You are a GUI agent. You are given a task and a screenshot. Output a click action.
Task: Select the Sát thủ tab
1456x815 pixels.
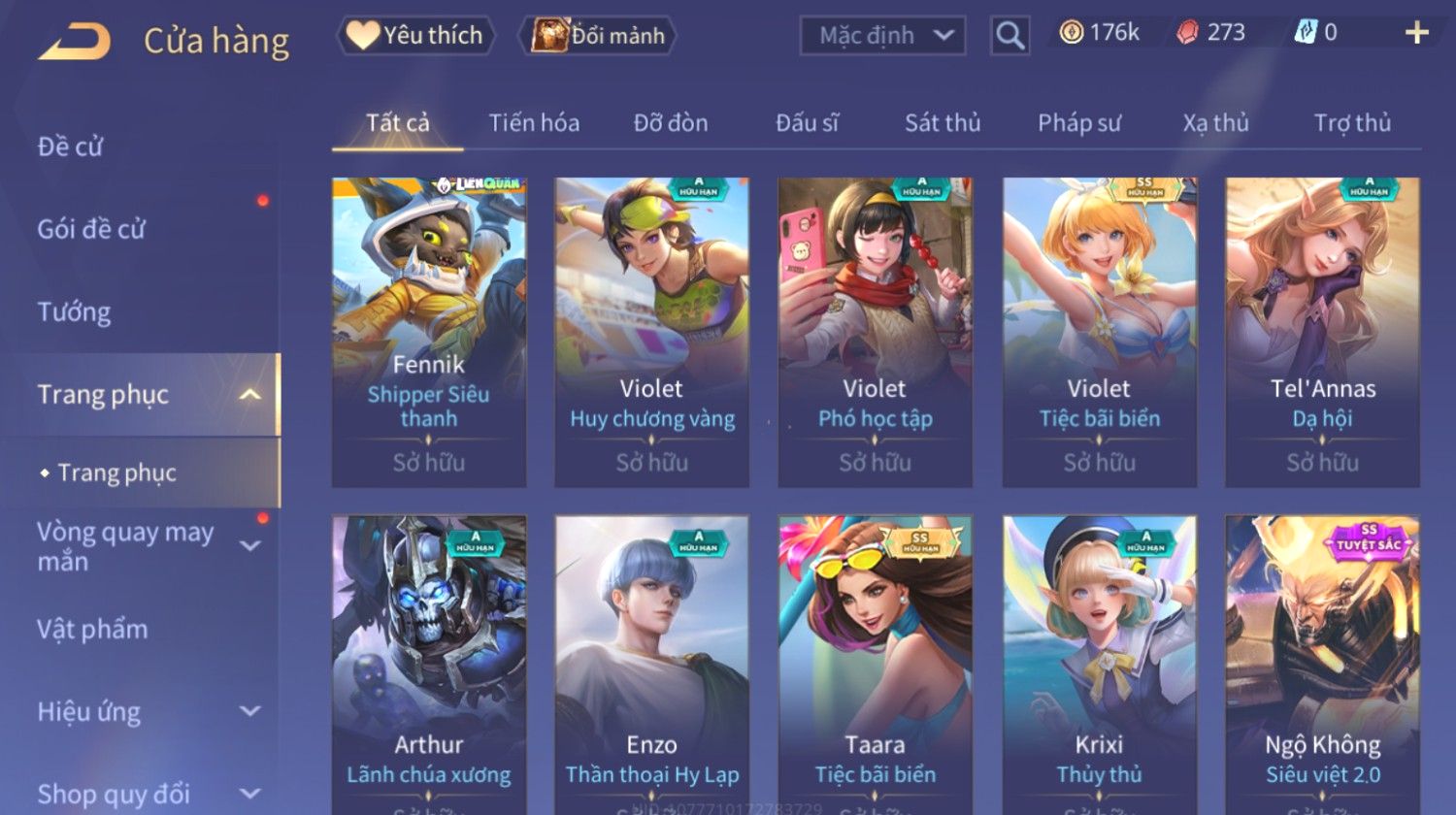(943, 123)
